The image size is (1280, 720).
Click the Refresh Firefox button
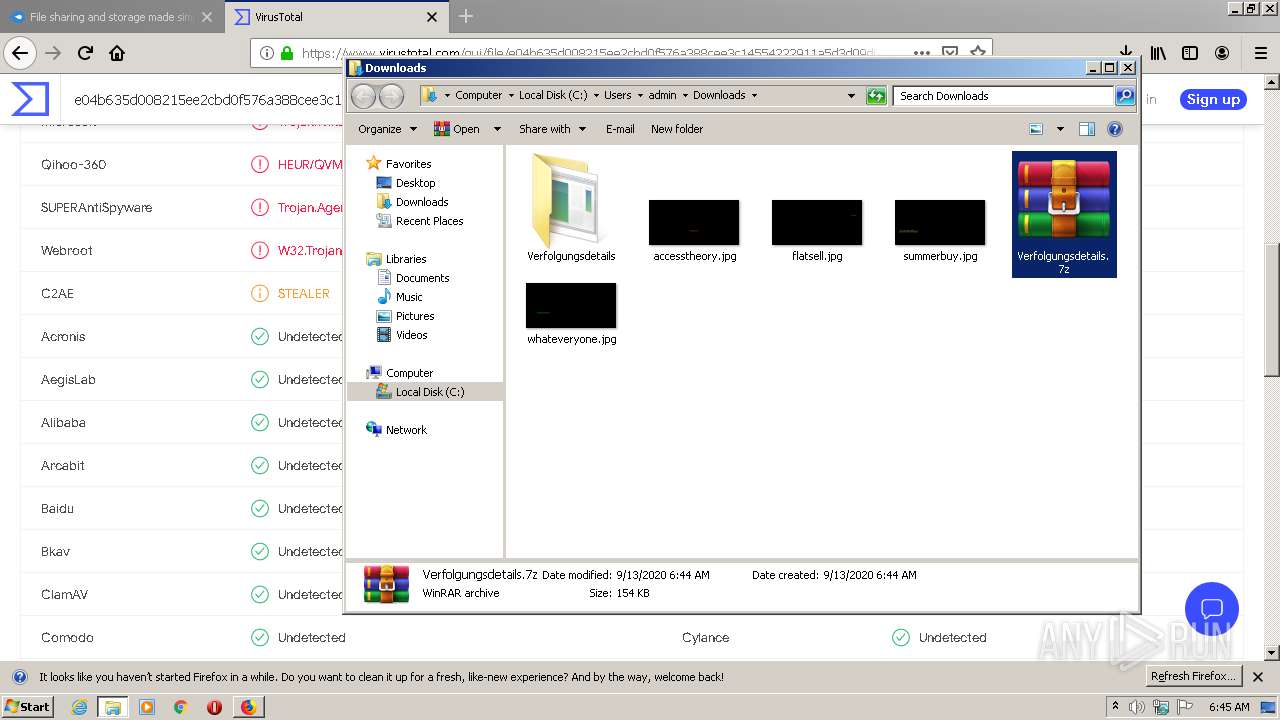click(x=1194, y=676)
